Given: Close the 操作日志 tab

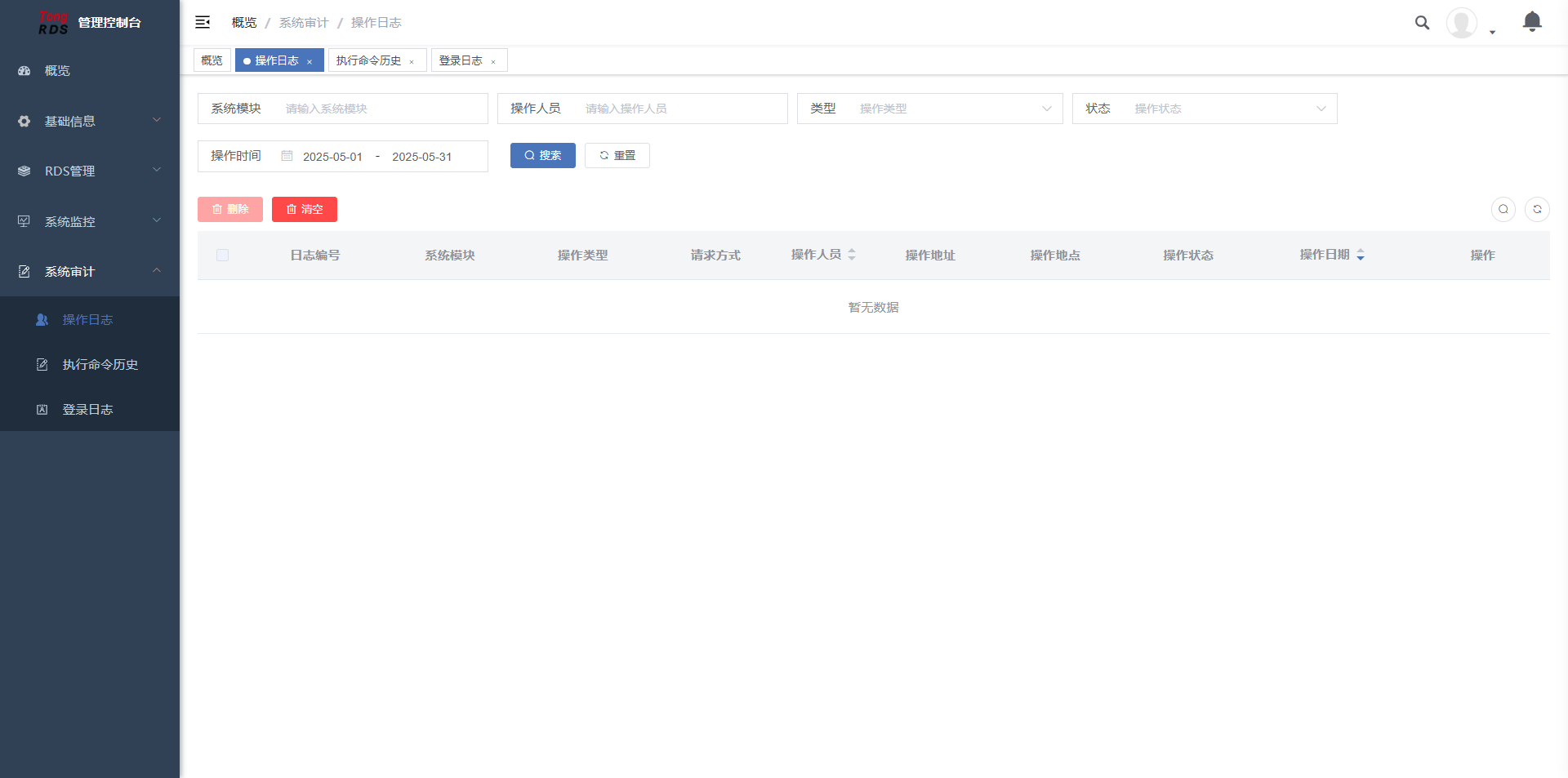Looking at the screenshot, I should 310,62.
